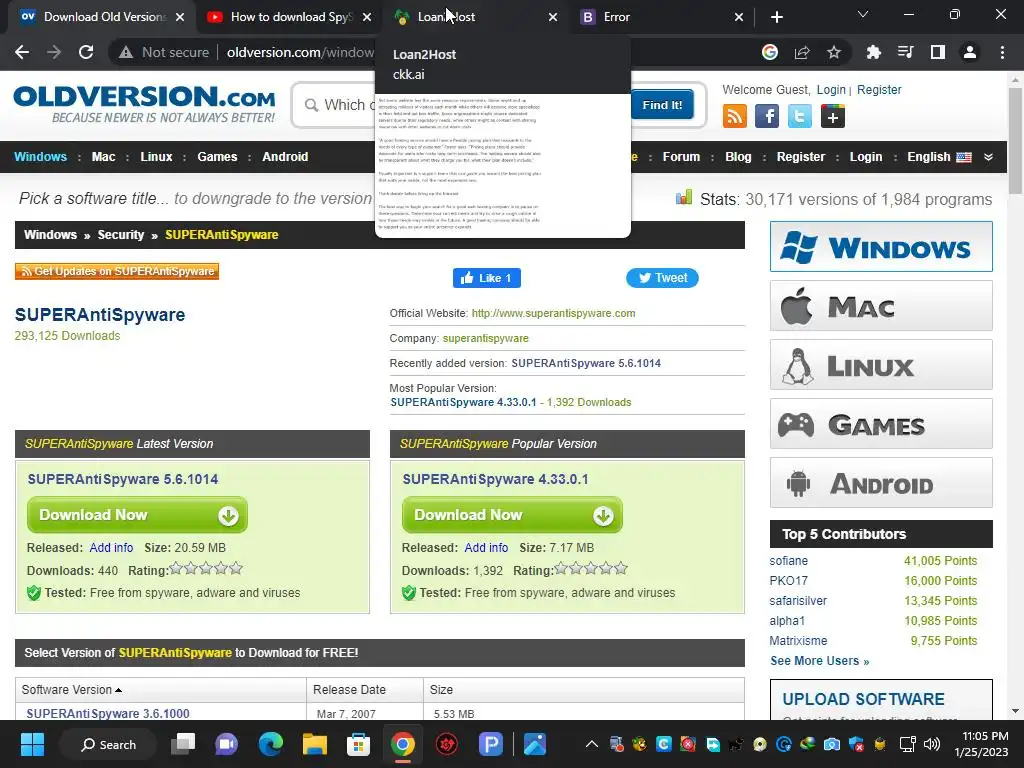Expand the navigation bar double chevron

988,157
